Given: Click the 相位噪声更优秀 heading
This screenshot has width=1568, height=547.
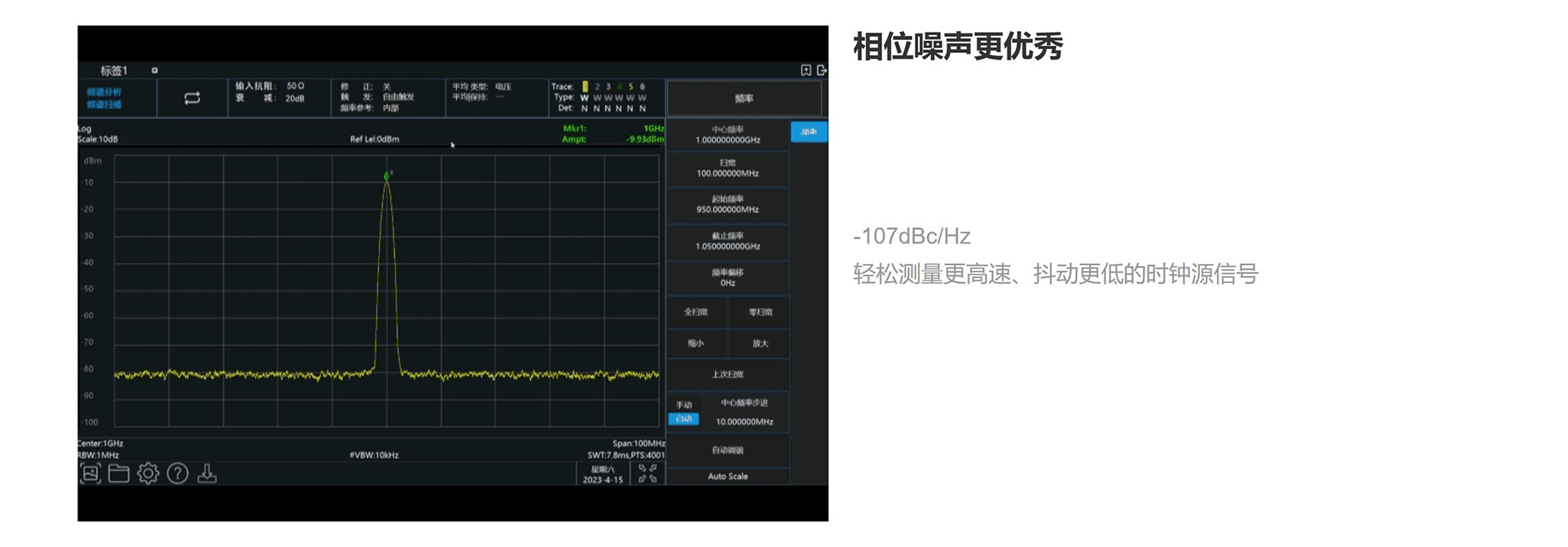Looking at the screenshot, I should tap(958, 46).
